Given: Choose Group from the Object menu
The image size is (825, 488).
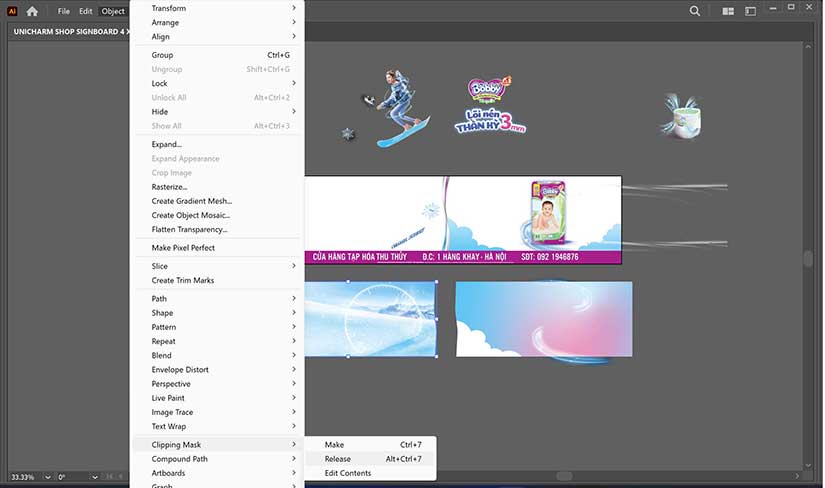Looking at the screenshot, I should click(217, 55).
